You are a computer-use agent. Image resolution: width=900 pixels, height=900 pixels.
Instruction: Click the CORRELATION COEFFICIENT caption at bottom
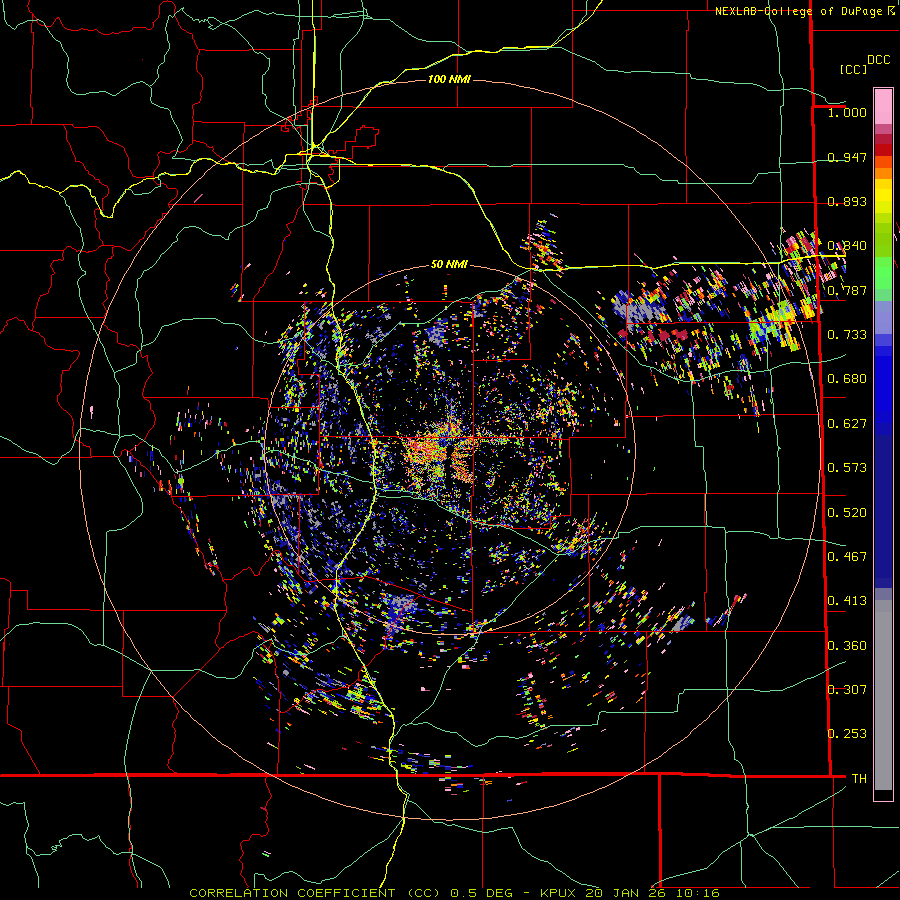pyautogui.click(x=454, y=893)
